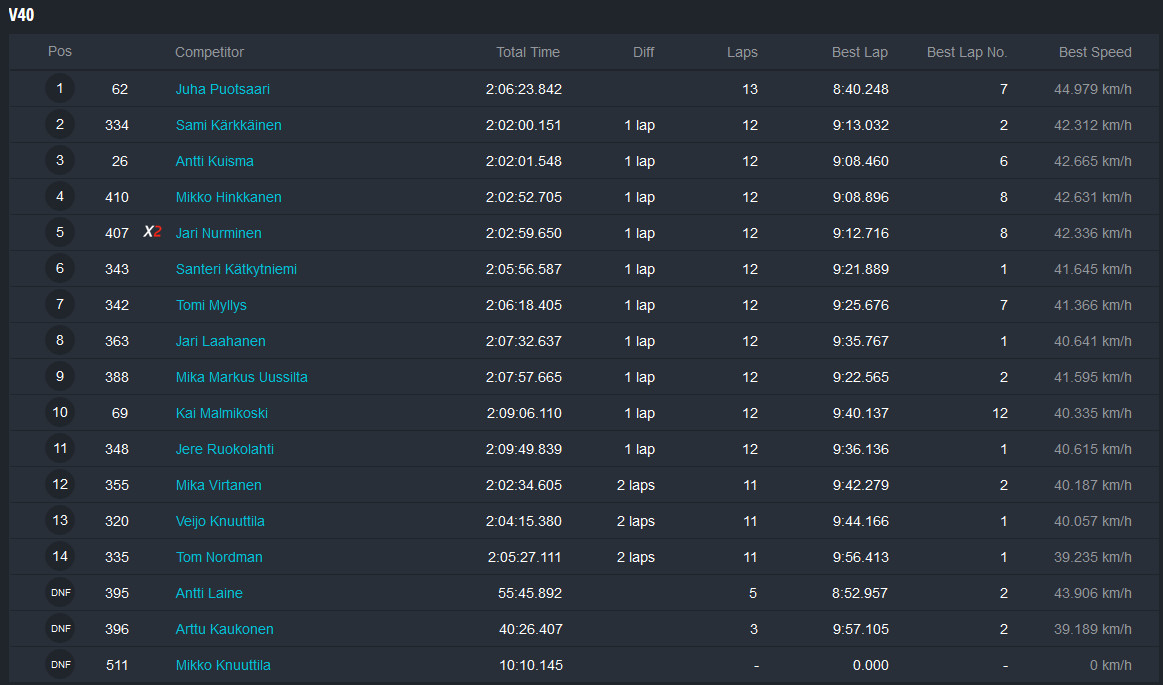Screen dimensions: 1163x685
Task: Click best speed 0 km/h
Action: [1110, 665]
